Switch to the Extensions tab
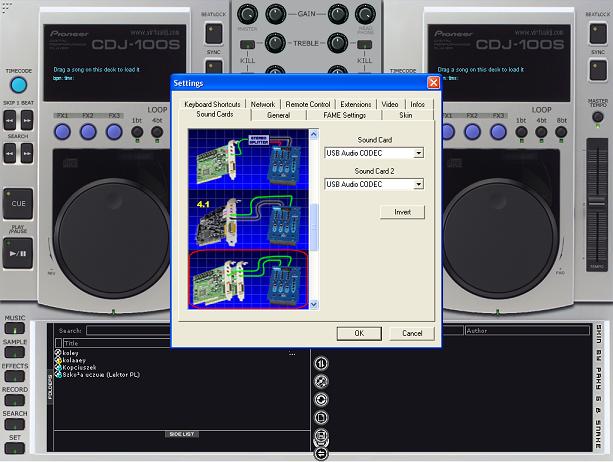Image resolution: width=613 pixels, height=462 pixels. [355, 104]
